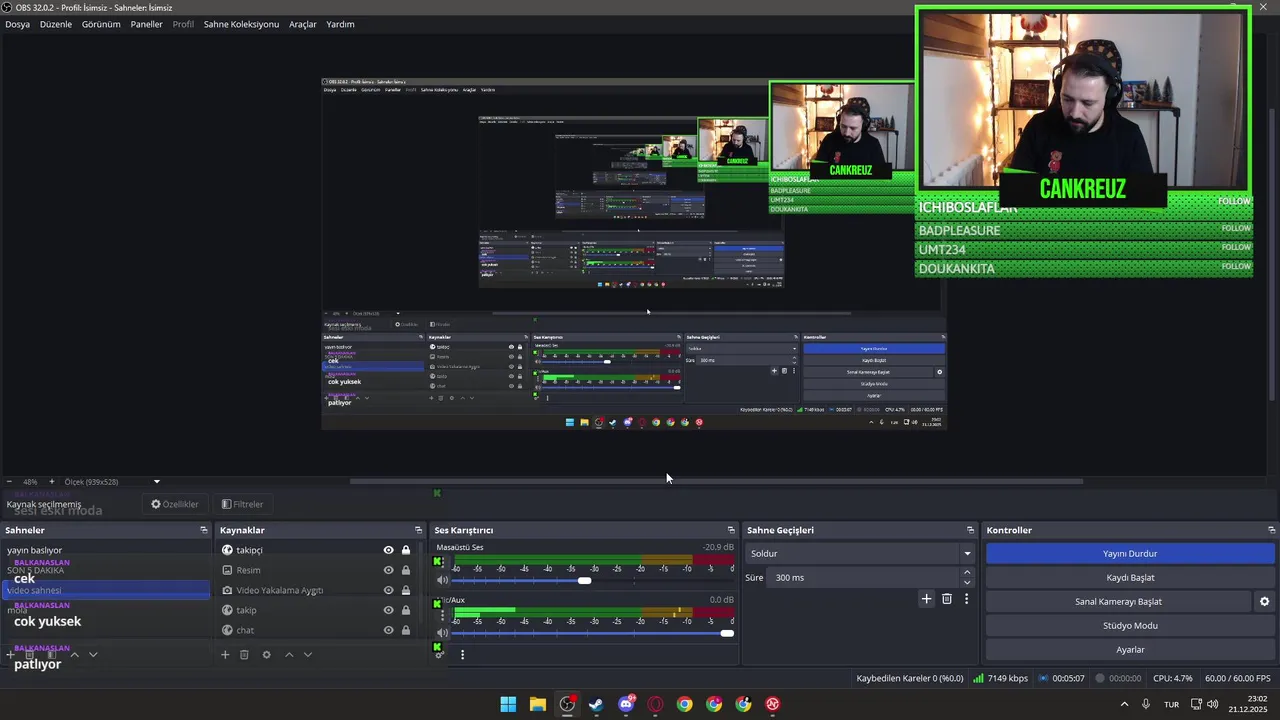Unlock the Video Yakalama Aygıtı source
This screenshot has width=1280, height=720.
click(406, 590)
